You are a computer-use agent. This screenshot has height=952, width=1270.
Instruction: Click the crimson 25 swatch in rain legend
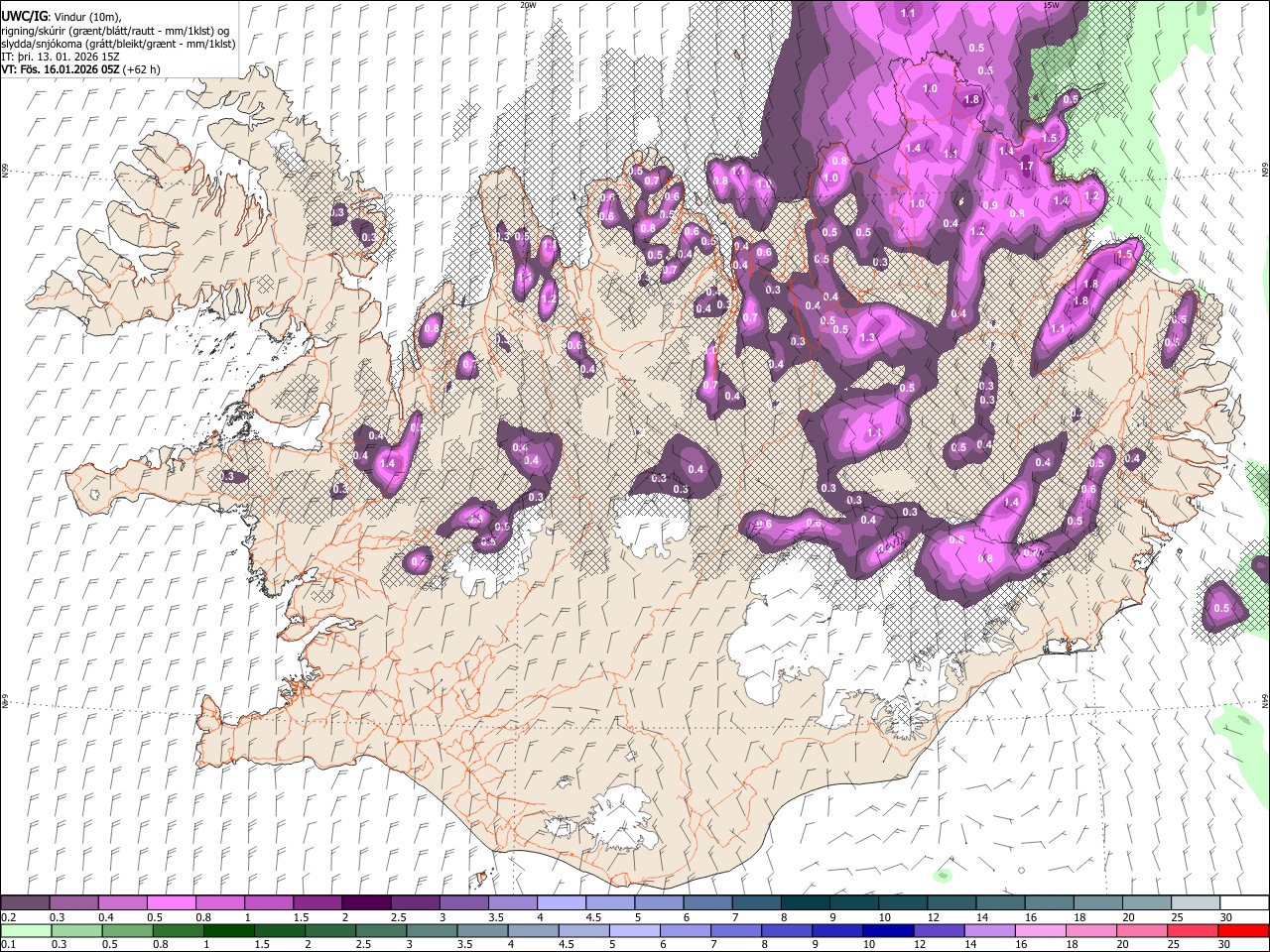coord(1193,930)
